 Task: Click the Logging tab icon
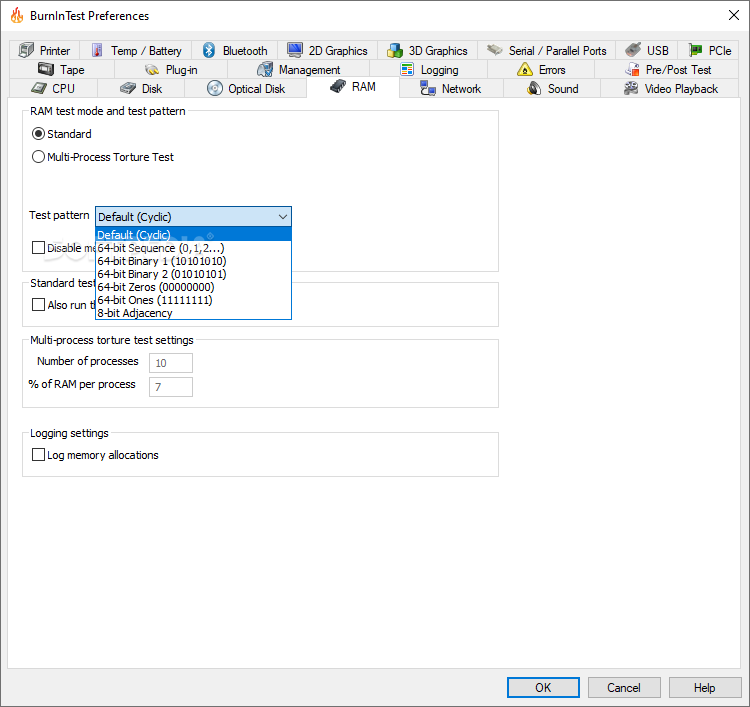coord(407,69)
